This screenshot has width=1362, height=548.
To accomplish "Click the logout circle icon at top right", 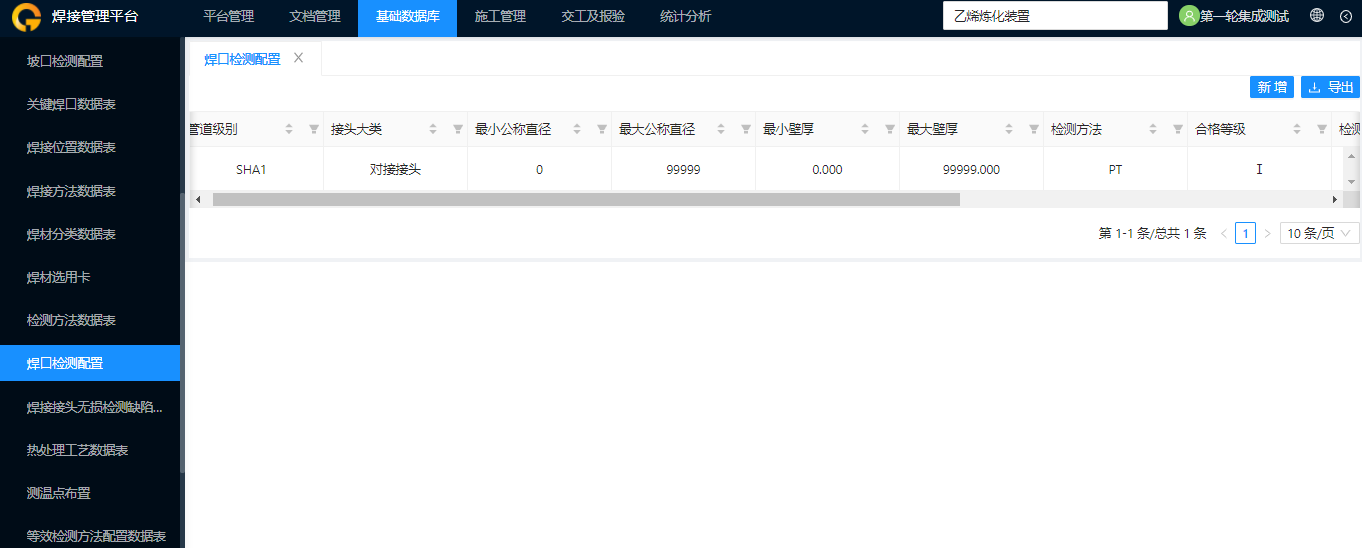I will pos(1345,16).
